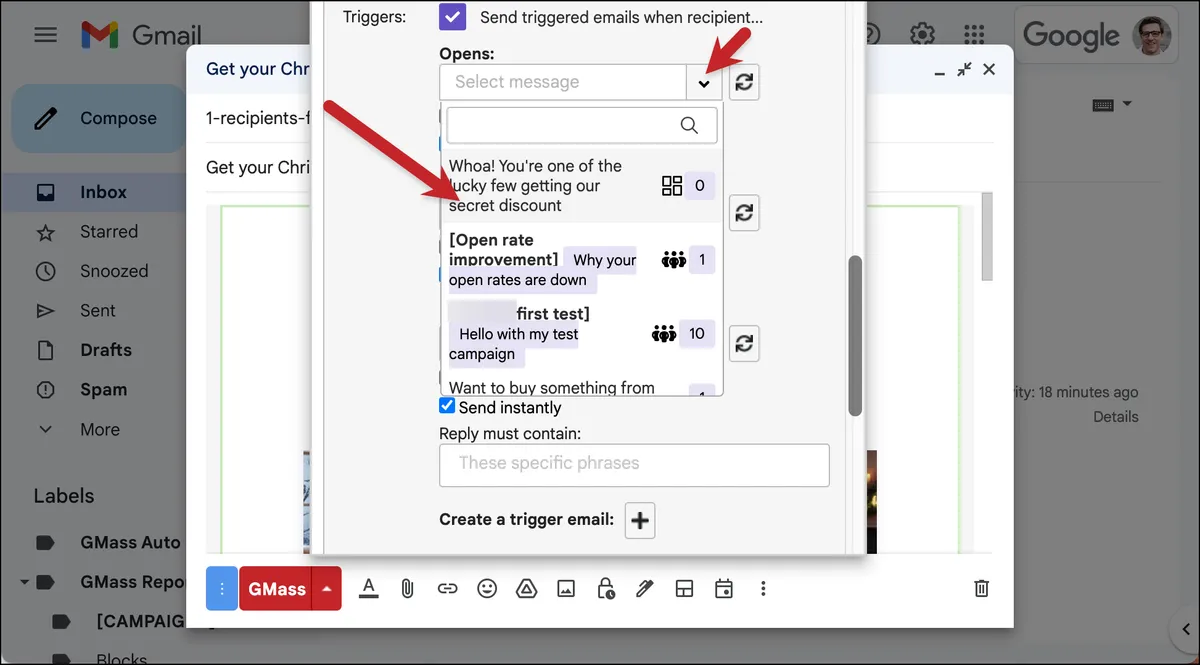The width and height of the screenshot is (1200, 665).
Task: Open the emoji picker icon
Action: 487,588
